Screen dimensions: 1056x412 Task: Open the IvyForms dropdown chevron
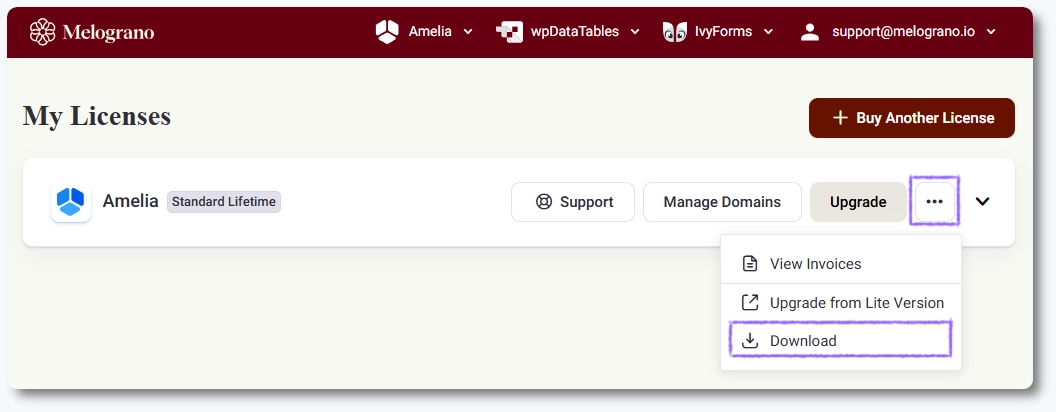(768, 32)
